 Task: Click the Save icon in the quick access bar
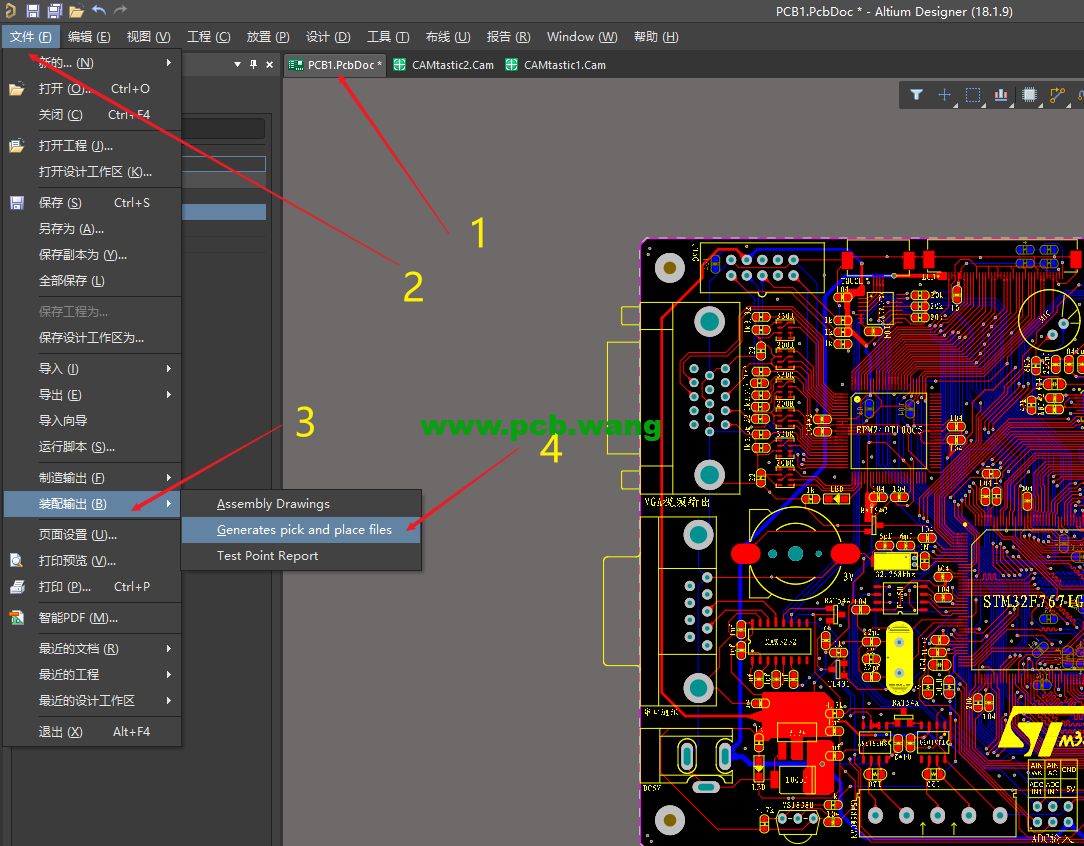pyautogui.click(x=32, y=10)
